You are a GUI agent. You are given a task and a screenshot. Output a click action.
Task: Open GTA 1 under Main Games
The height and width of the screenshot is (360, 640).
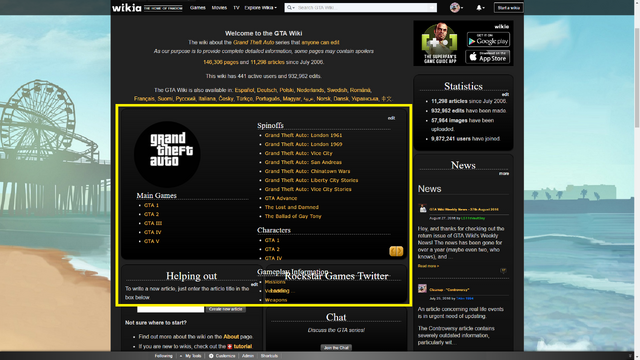coord(151,205)
